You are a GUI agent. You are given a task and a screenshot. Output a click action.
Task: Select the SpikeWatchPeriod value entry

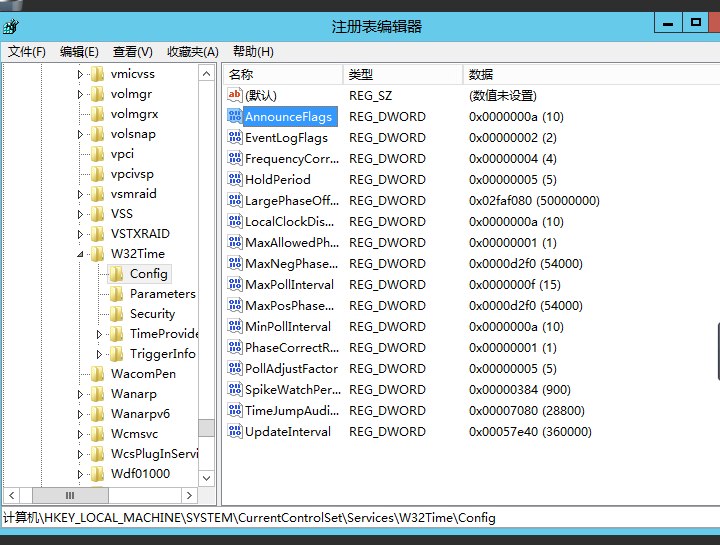tap(292, 390)
